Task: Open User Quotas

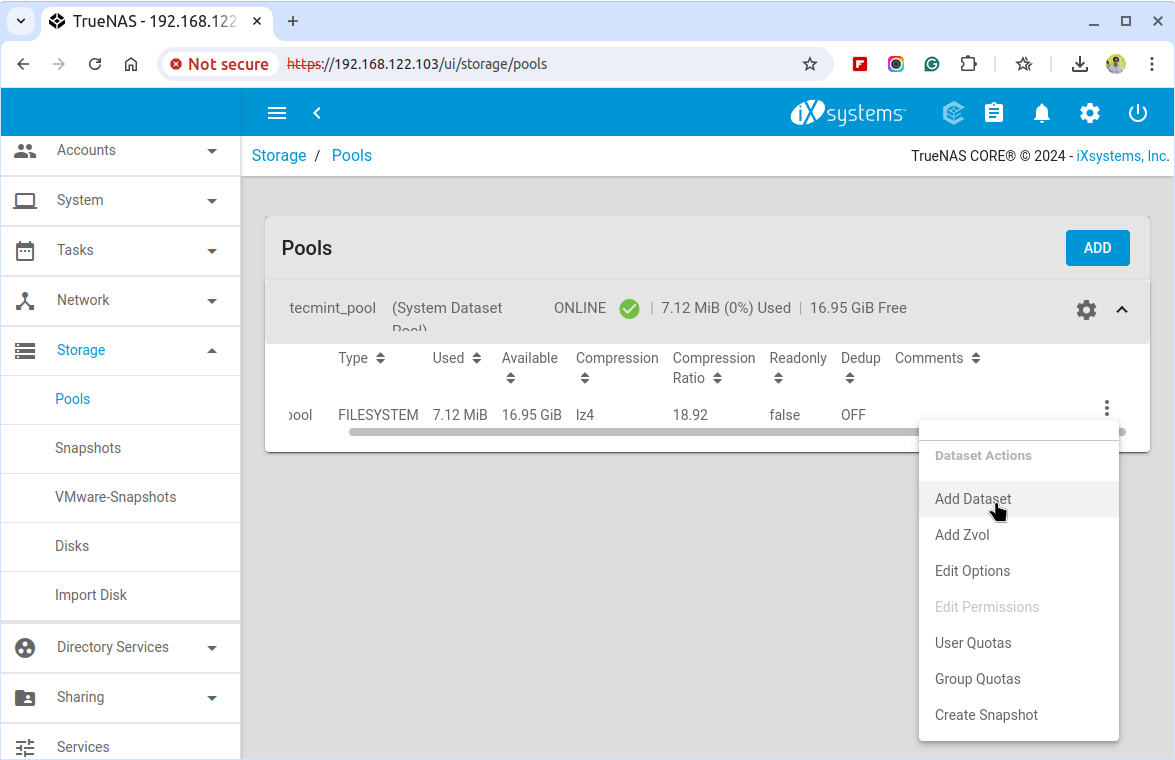Action: tap(1018, 643)
